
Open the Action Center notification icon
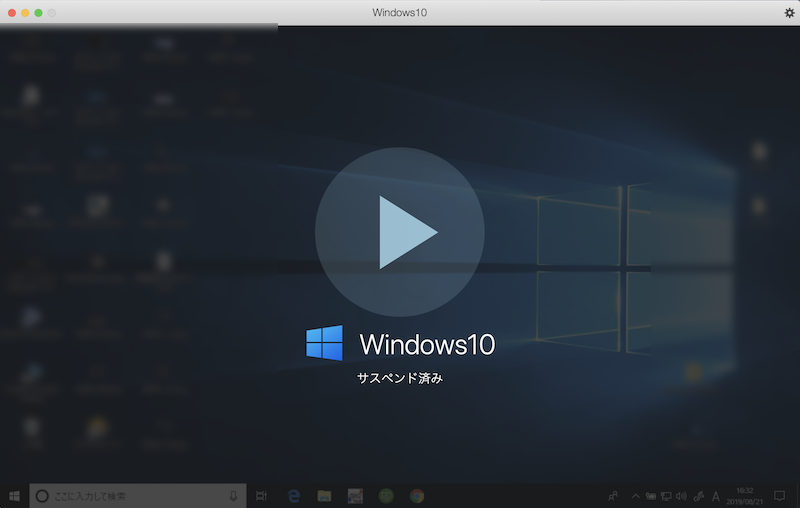click(x=780, y=495)
